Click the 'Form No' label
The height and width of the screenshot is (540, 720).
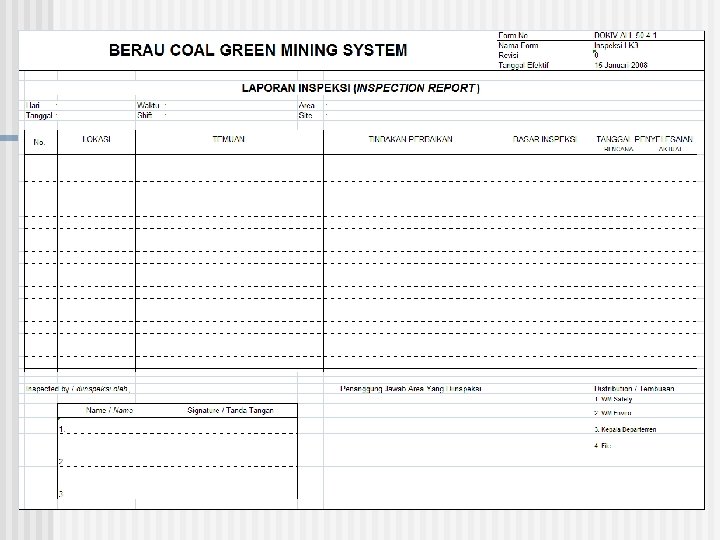[513, 35]
